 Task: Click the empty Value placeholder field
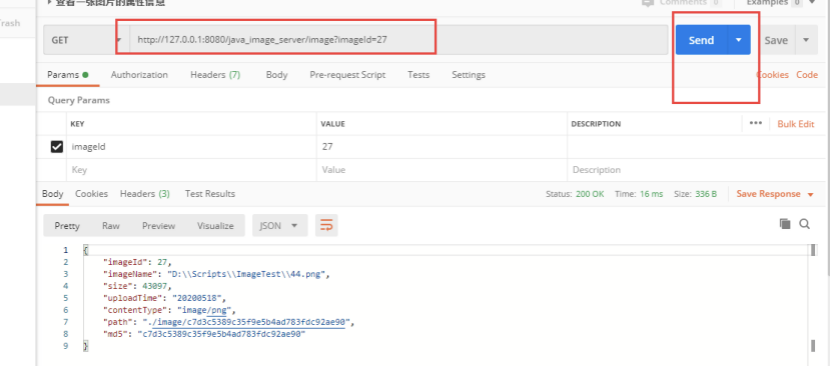[442, 170]
